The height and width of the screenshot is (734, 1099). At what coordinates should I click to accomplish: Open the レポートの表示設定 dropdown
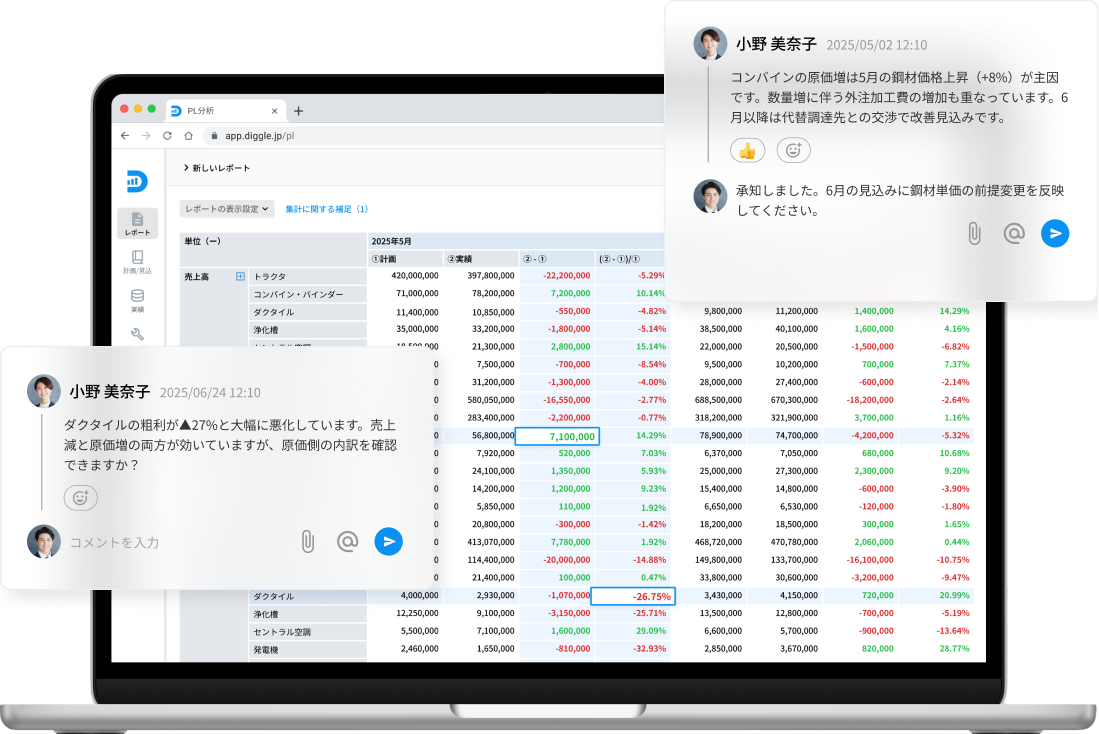[x=227, y=209]
